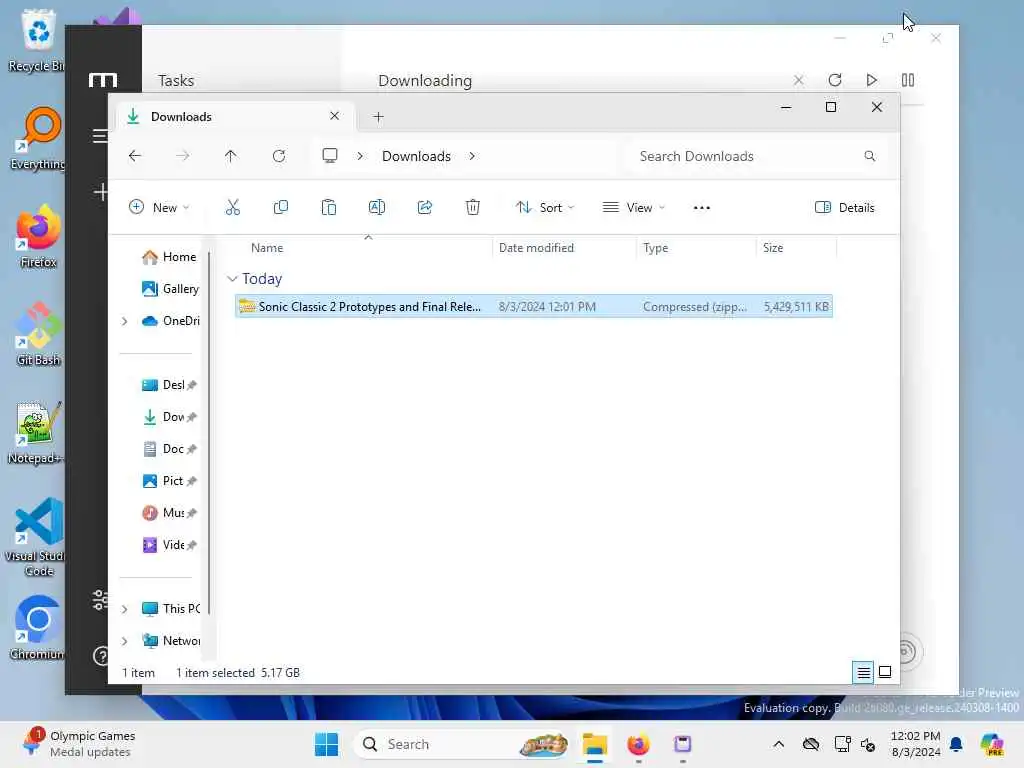Click the Share icon in toolbar
The height and width of the screenshot is (768, 1024).
pos(424,208)
